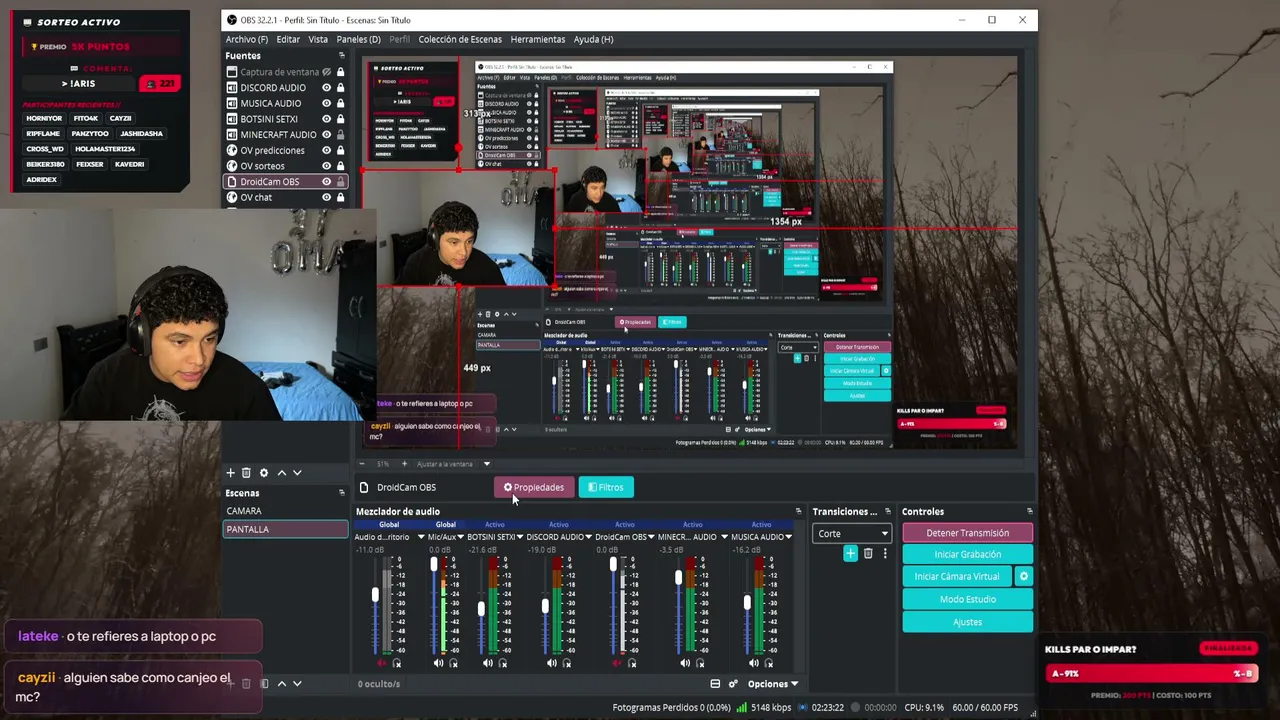Open the Archivo menu
Viewport: 1280px width, 720px height.
click(246, 39)
